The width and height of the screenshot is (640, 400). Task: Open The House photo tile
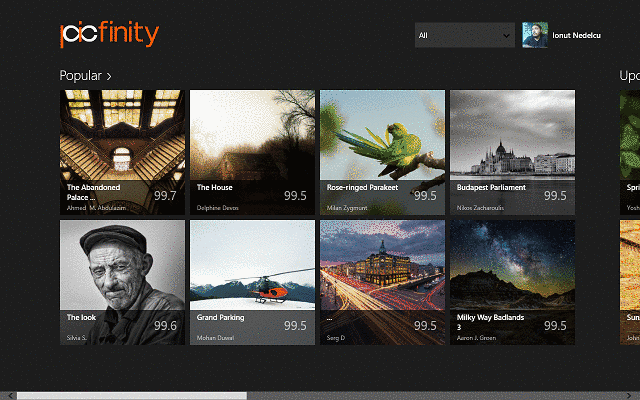click(x=252, y=152)
